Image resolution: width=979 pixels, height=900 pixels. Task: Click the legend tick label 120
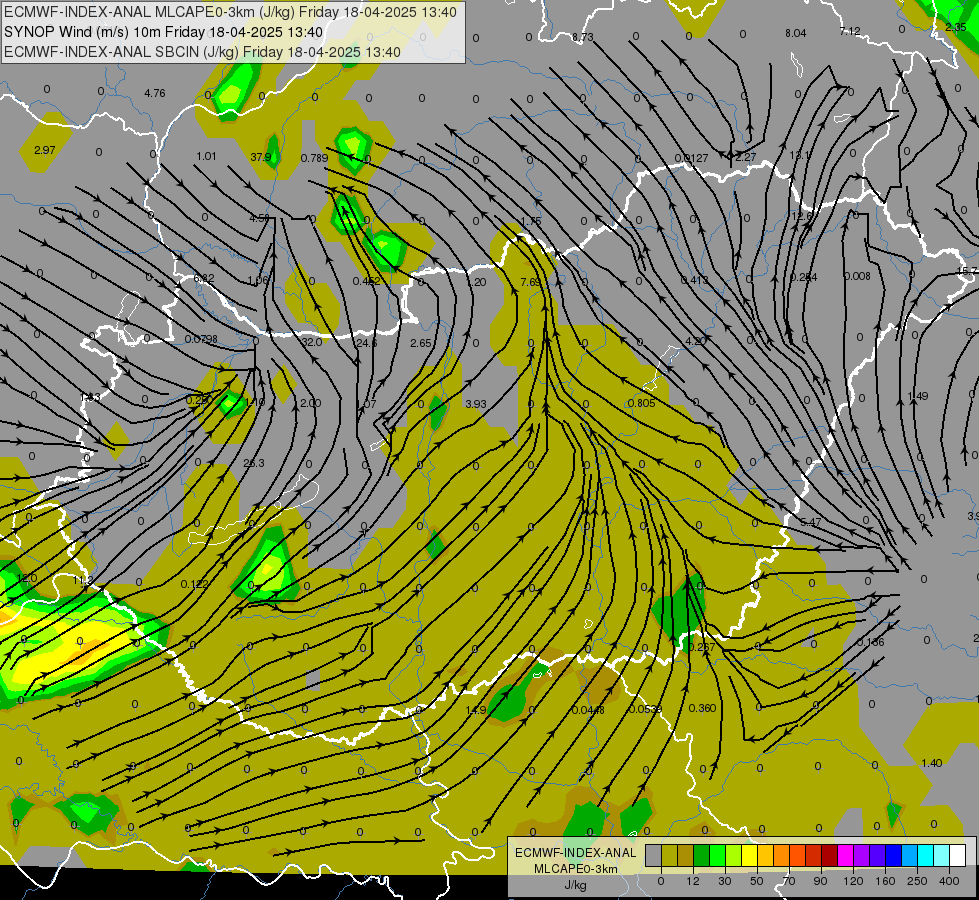[x=853, y=881]
